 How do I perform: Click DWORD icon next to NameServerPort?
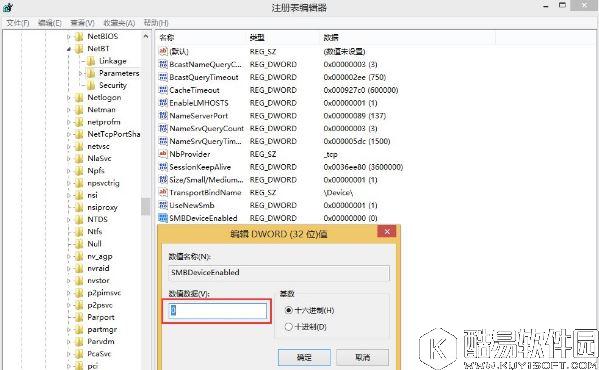(163, 116)
